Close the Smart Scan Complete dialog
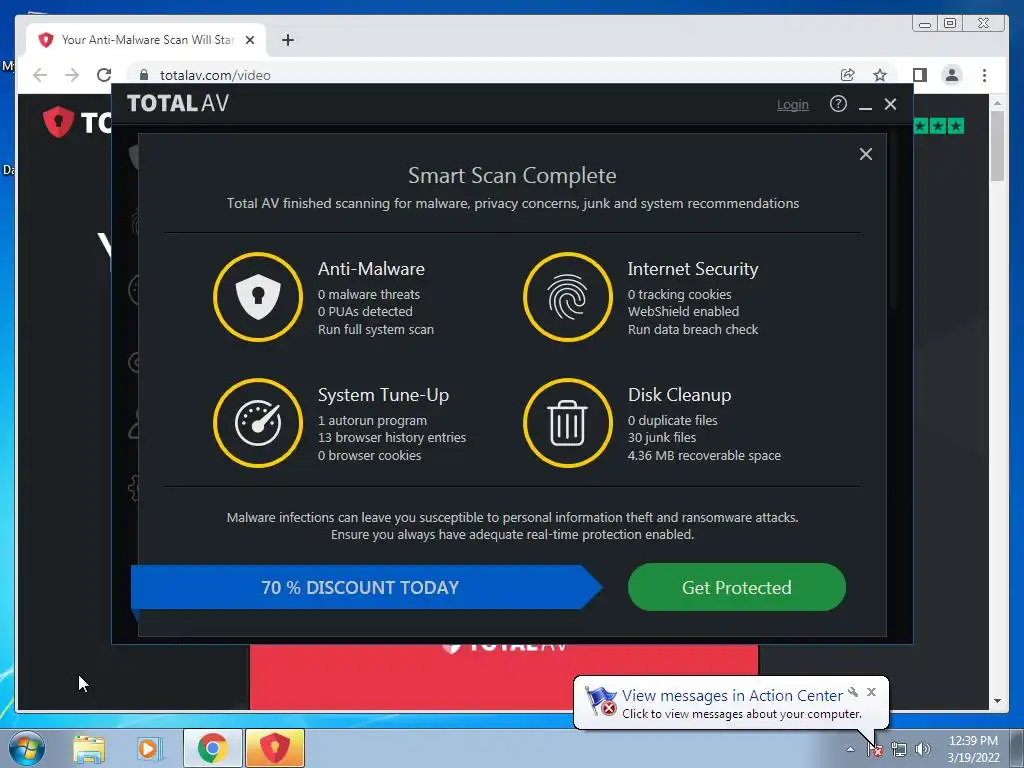Screen dimensions: 1024x768 click(865, 154)
